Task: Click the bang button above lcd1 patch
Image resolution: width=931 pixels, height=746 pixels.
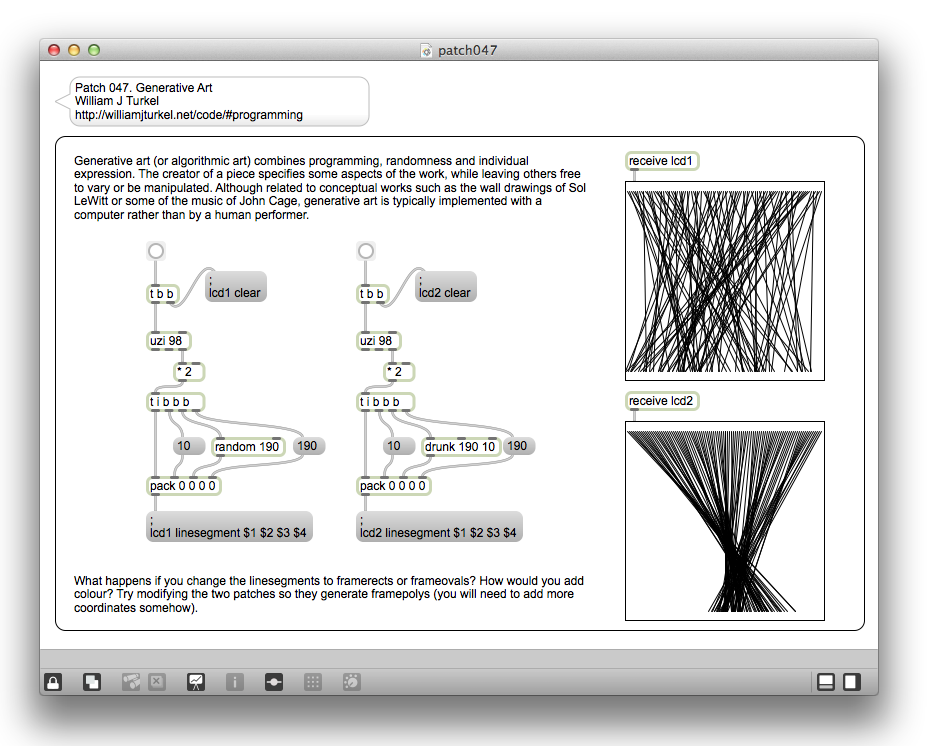Action: (x=155, y=251)
